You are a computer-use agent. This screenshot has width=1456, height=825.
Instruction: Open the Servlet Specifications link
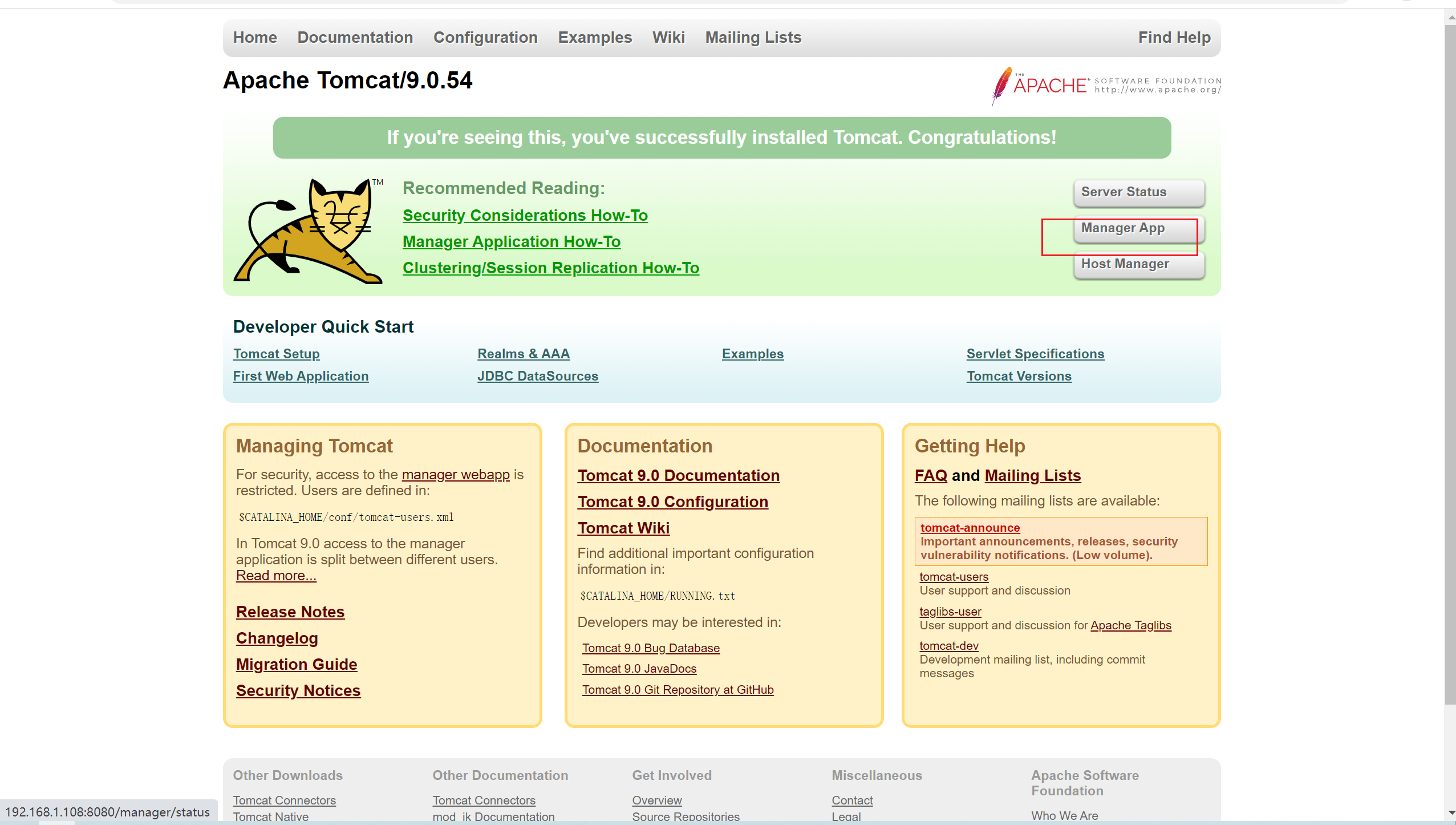pos(1035,354)
